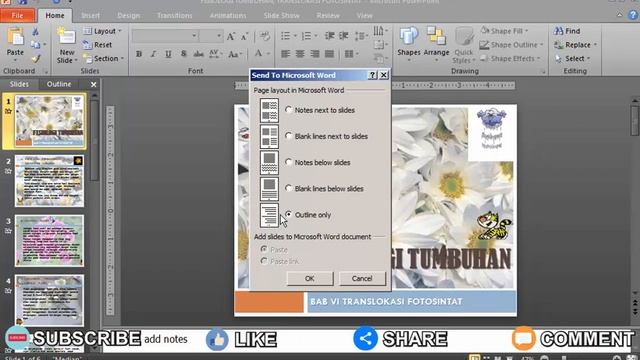Click Cancel in Send To Microsoft Word
Viewport: 640px width, 360px height.
(x=362, y=278)
